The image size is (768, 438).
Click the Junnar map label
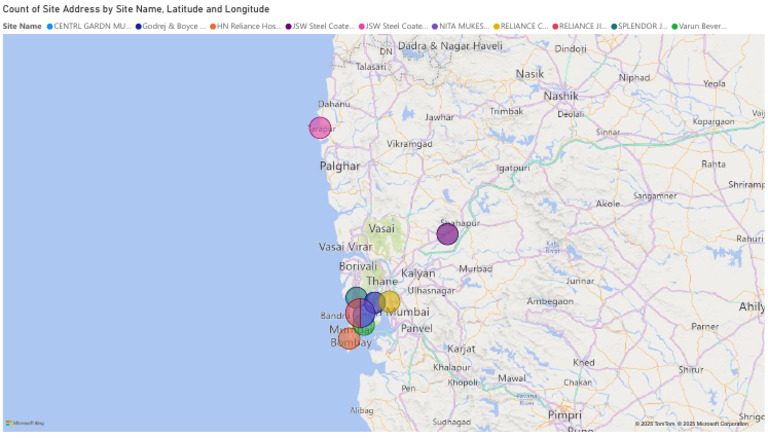click(x=580, y=281)
